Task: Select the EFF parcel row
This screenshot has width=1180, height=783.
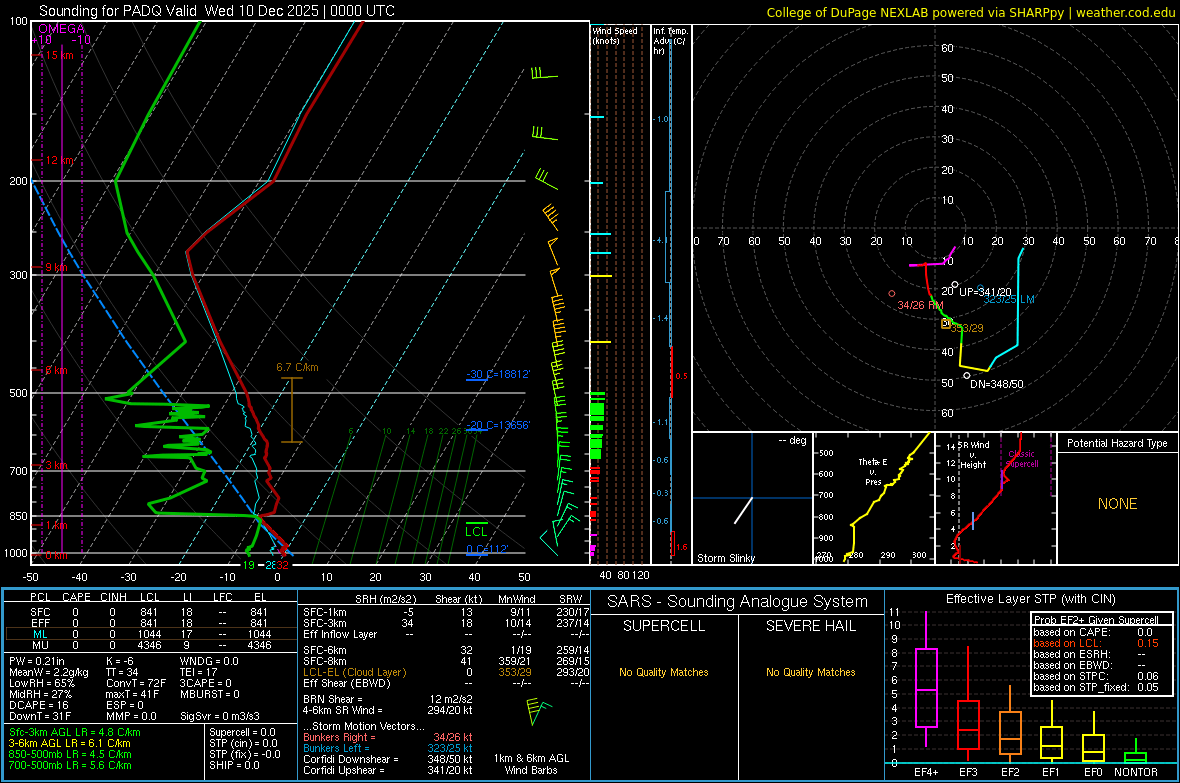Action: (x=150, y=623)
